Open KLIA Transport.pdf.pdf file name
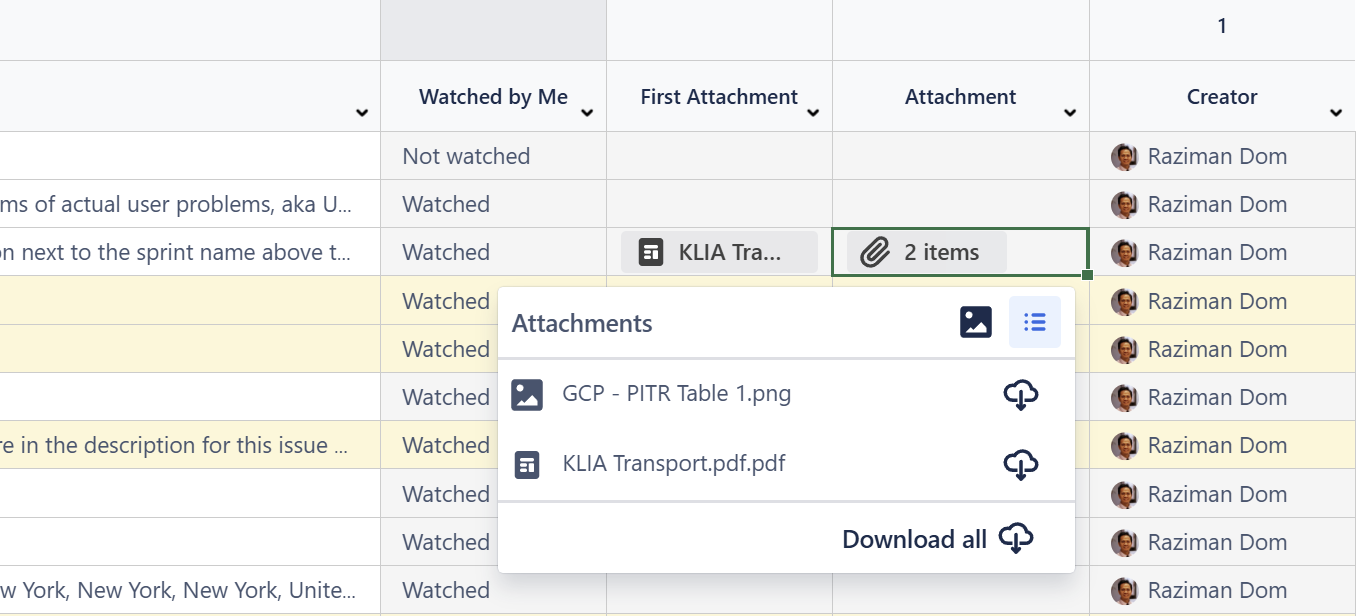 673,464
